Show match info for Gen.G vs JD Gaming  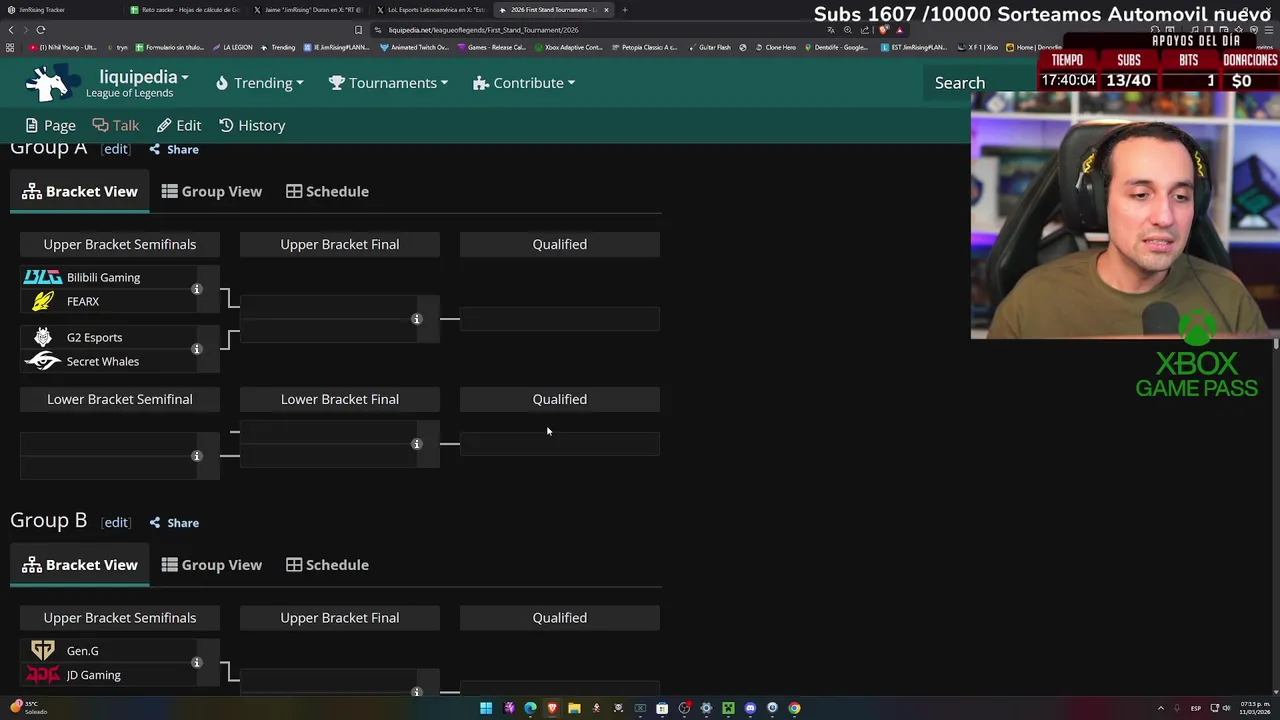coord(197,663)
